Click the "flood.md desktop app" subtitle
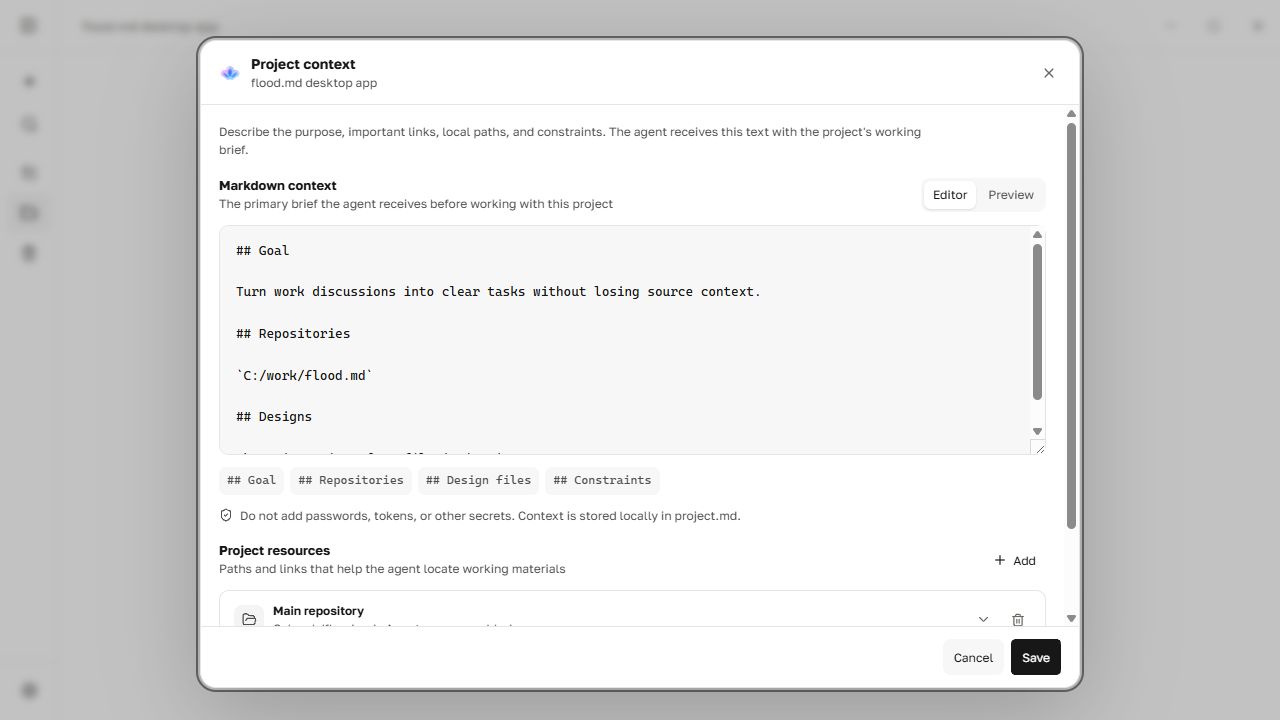 314,83
